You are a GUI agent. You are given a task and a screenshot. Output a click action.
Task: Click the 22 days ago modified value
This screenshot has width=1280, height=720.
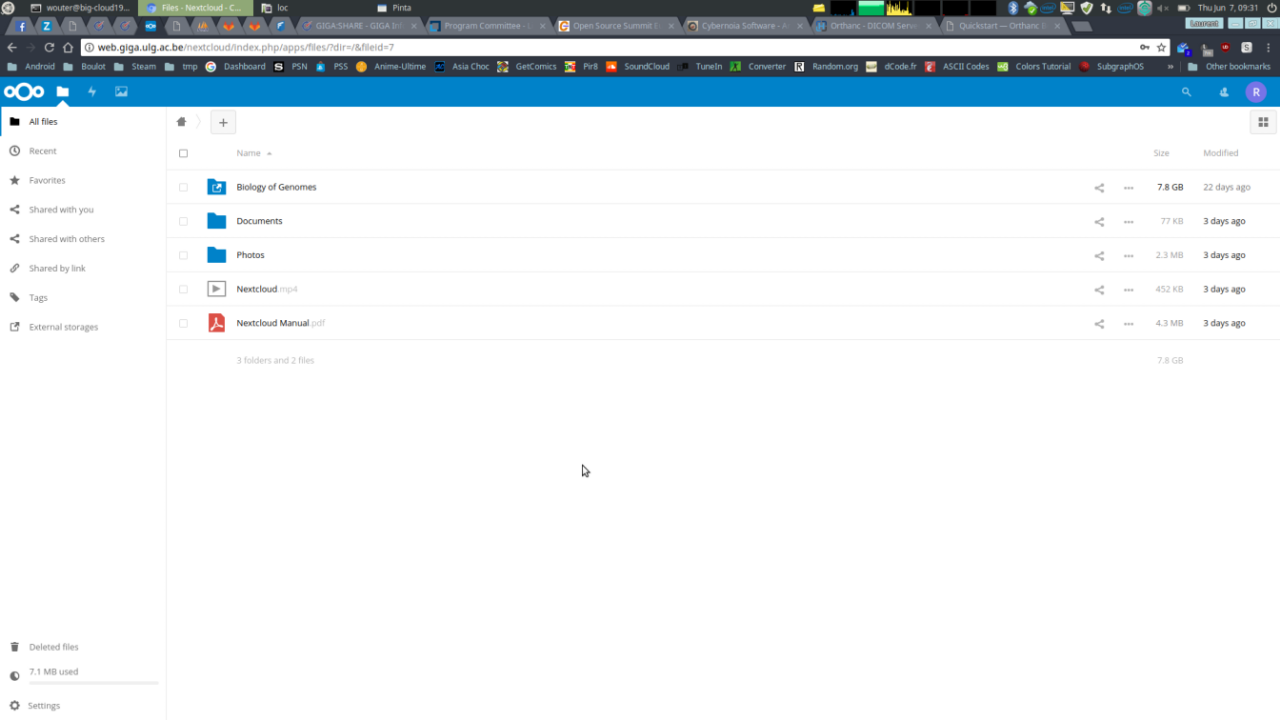pyautogui.click(x=1226, y=187)
